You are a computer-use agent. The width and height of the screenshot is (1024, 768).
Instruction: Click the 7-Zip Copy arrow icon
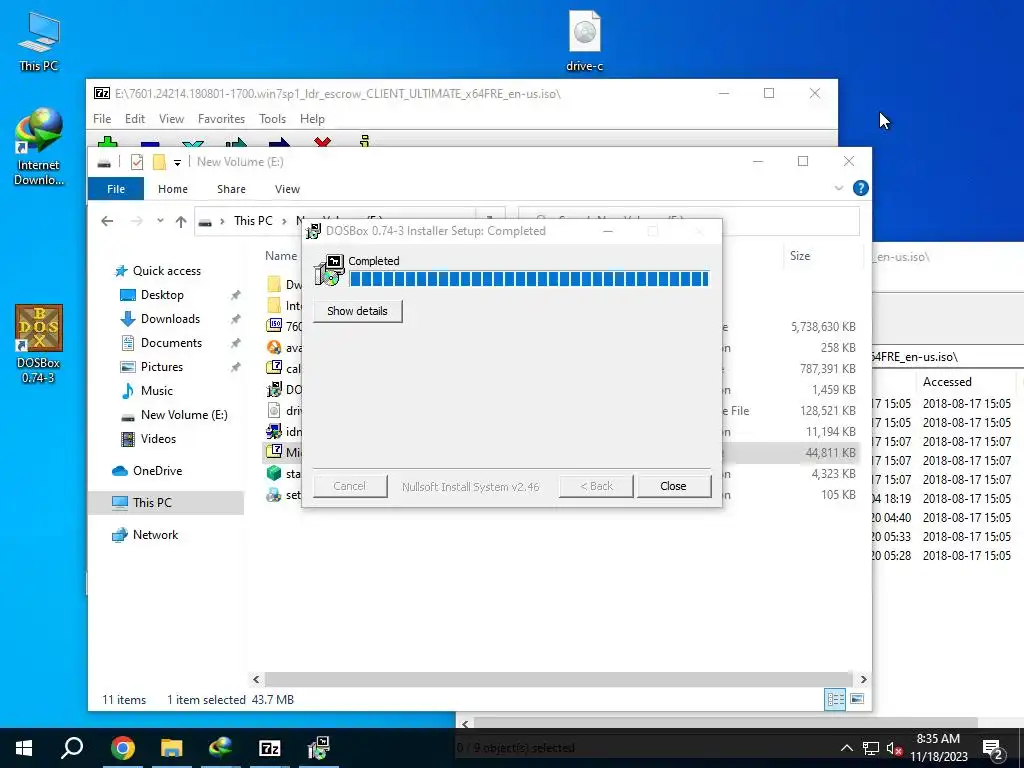point(236,142)
